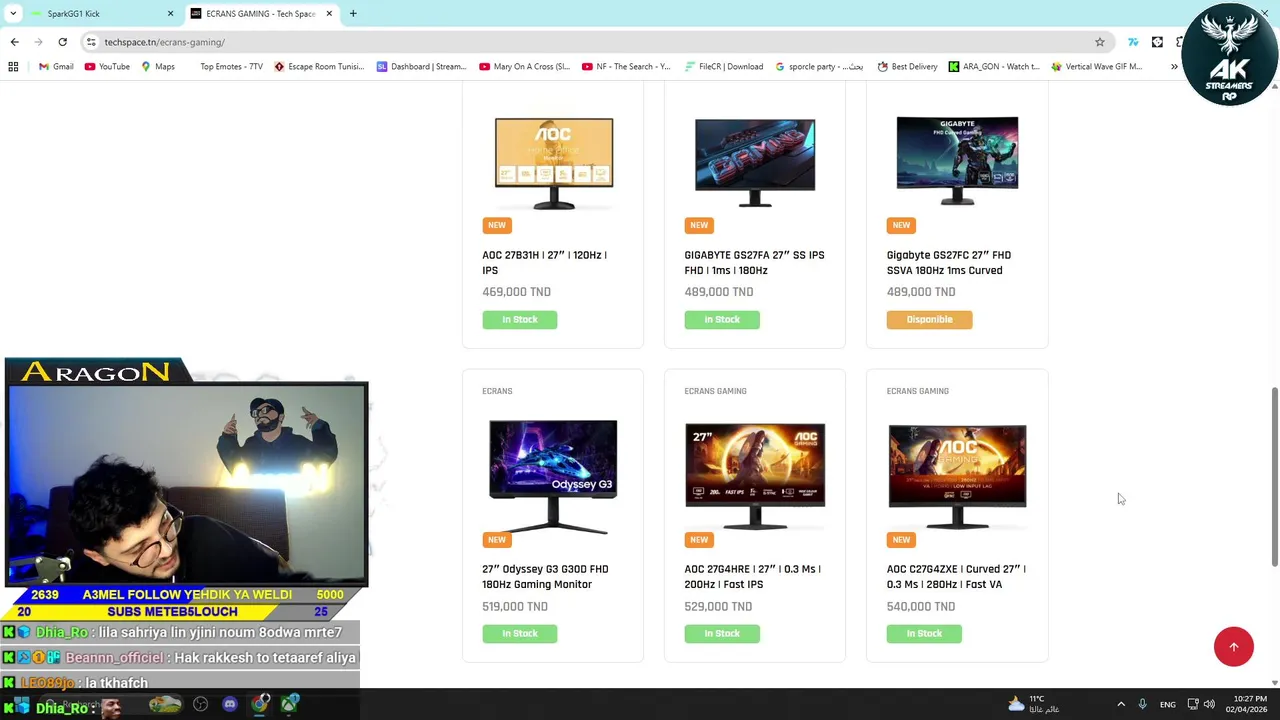This screenshot has width=1280, height=720.
Task: Open the volume control in system tray
Action: [x=1209, y=704]
